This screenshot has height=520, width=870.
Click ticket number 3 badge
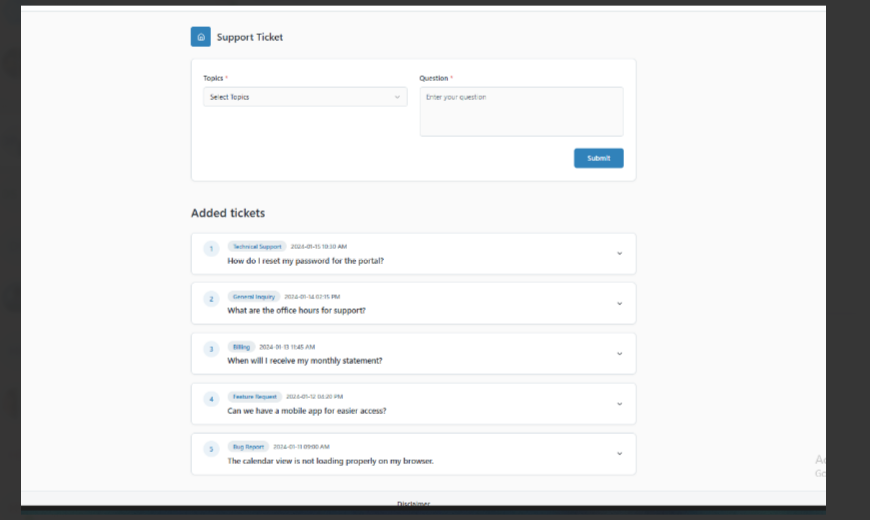click(211, 349)
